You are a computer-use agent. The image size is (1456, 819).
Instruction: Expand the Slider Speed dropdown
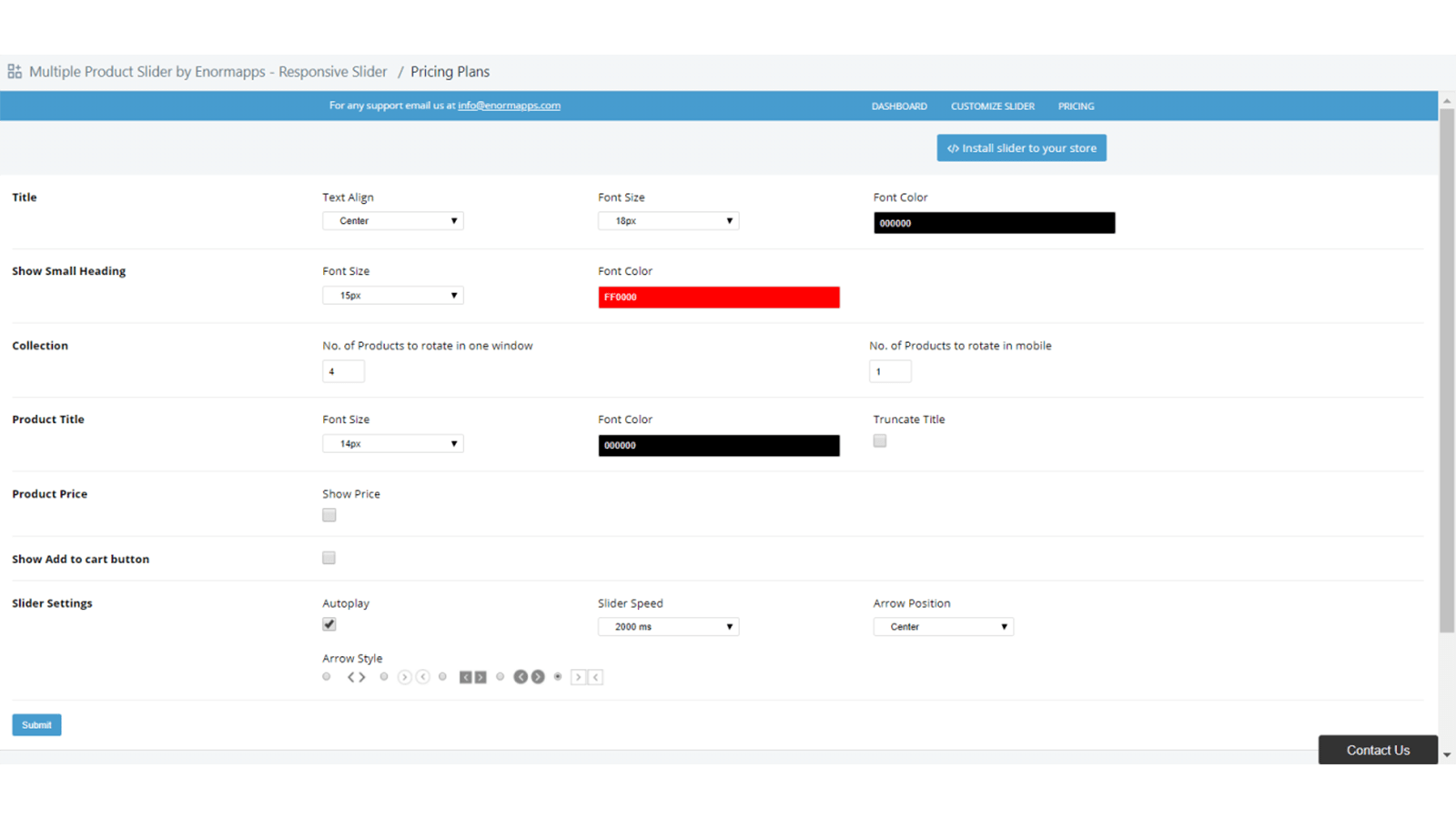[x=668, y=627]
